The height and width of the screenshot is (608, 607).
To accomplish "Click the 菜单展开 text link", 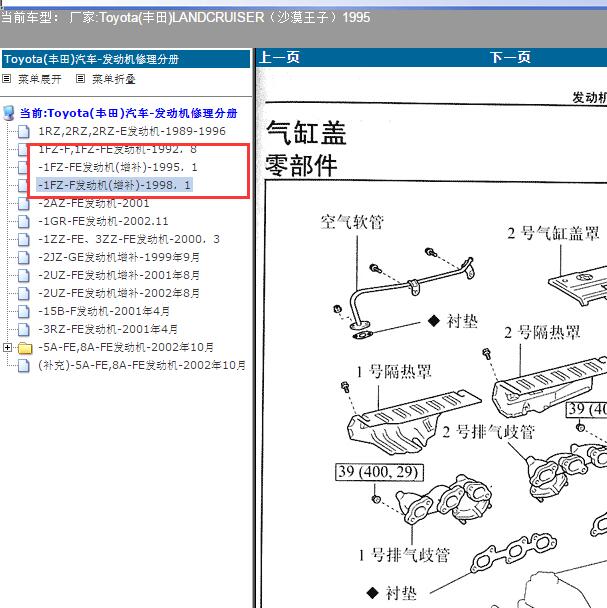I will 40,79.
